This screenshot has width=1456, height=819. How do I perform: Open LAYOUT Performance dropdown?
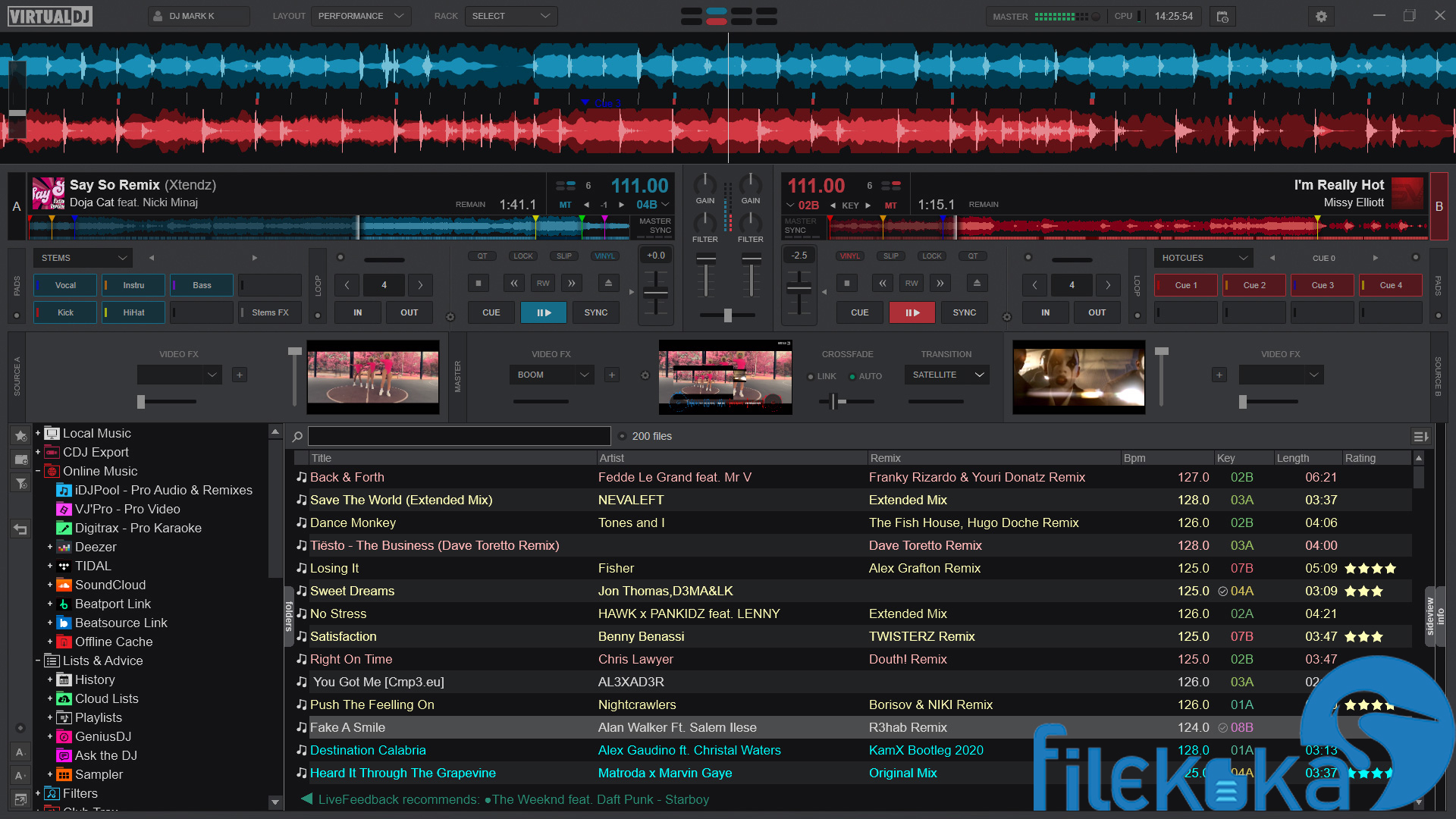pyautogui.click(x=361, y=16)
